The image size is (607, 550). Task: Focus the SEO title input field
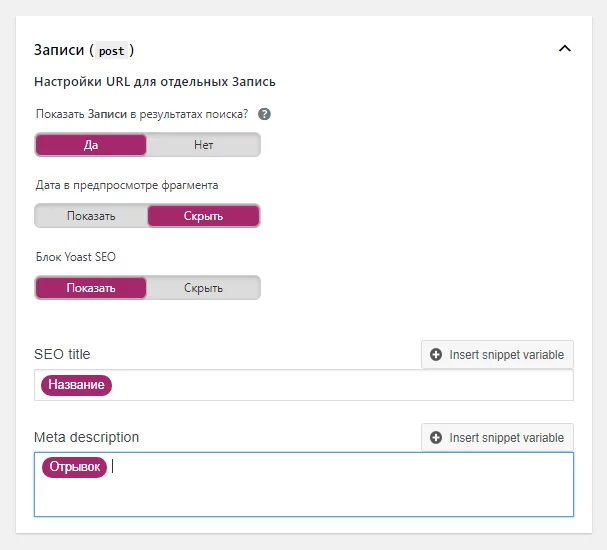pyautogui.click(x=304, y=385)
